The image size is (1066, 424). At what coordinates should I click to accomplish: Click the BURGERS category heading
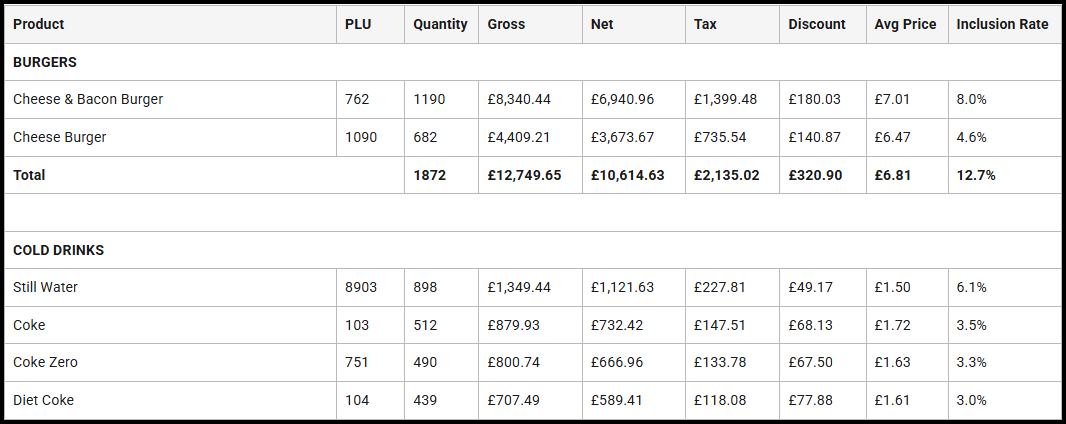tap(45, 62)
